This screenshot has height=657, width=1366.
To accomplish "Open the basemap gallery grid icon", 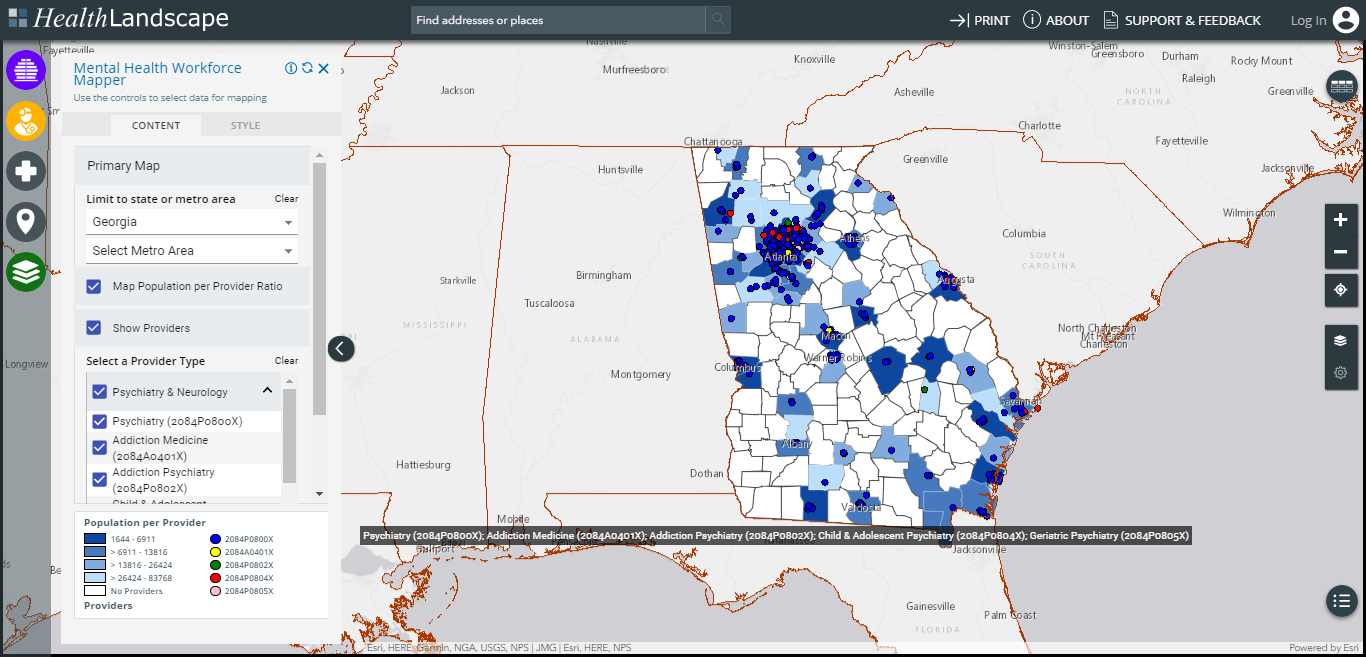I will pos(1341,86).
